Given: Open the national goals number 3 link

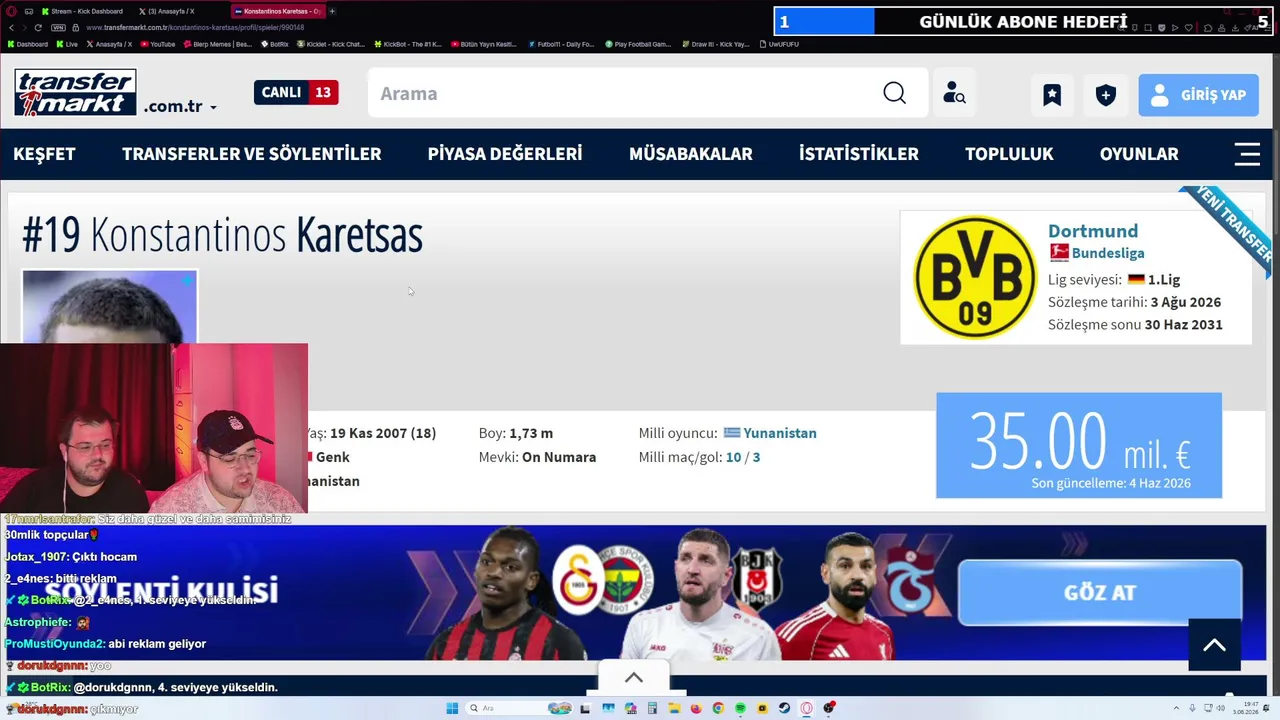Looking at the screenshot, I should [x=756, y=457].
